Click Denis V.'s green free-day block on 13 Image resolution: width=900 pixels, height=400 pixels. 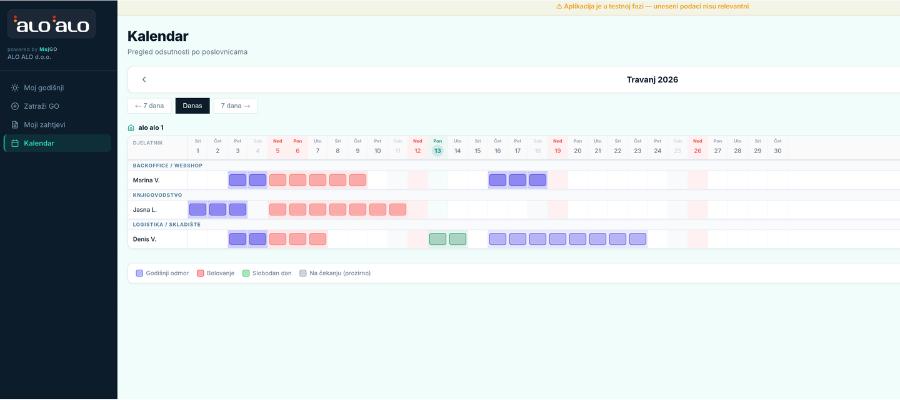click(437, 239)
